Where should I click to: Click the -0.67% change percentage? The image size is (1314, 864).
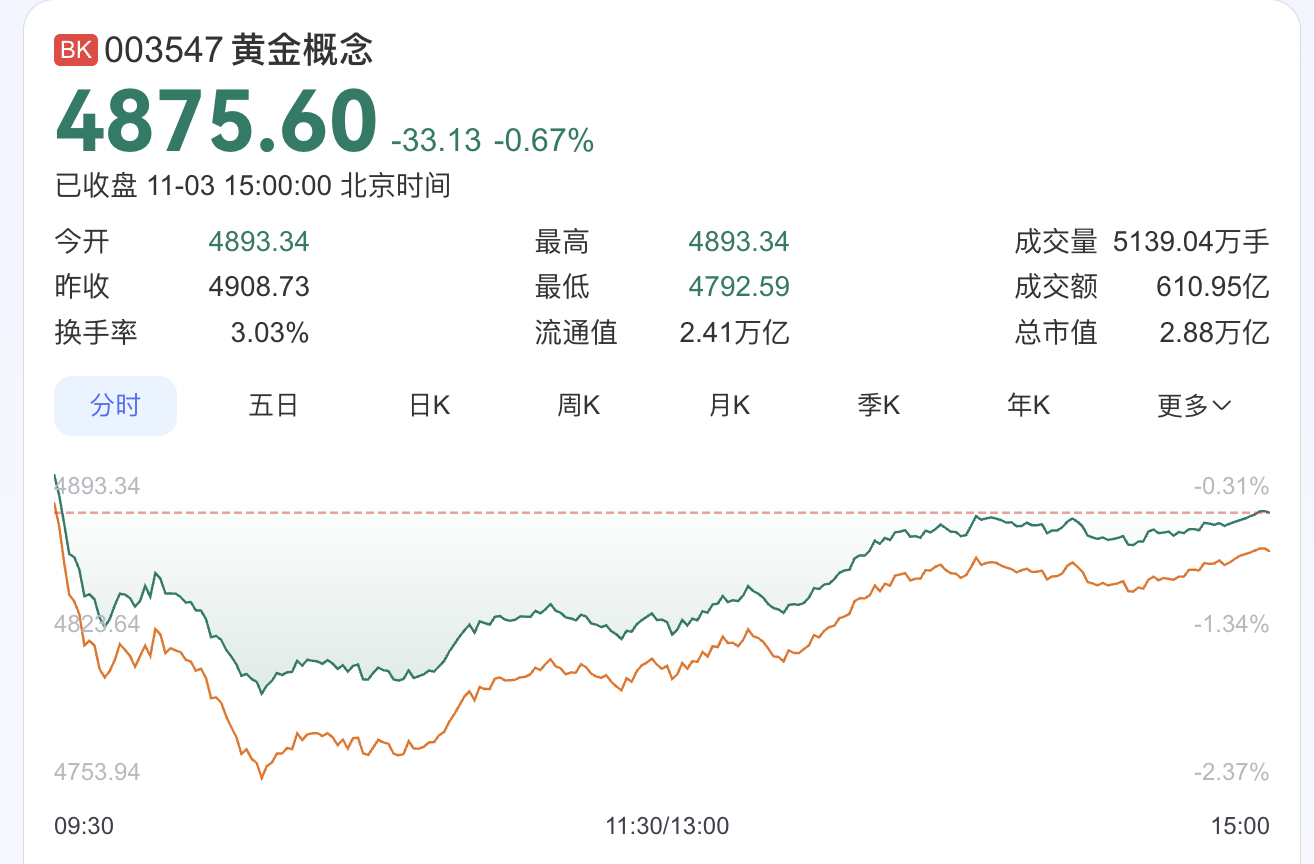tap(544, 141)
